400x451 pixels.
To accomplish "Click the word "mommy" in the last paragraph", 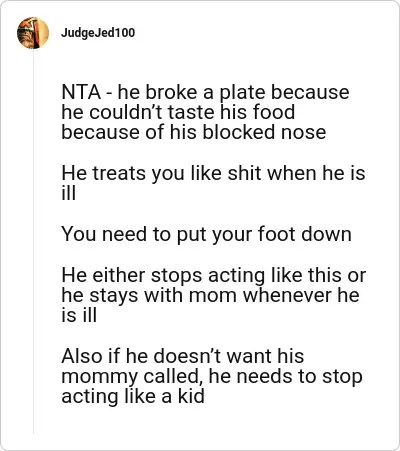I will [x=100, y=378].
